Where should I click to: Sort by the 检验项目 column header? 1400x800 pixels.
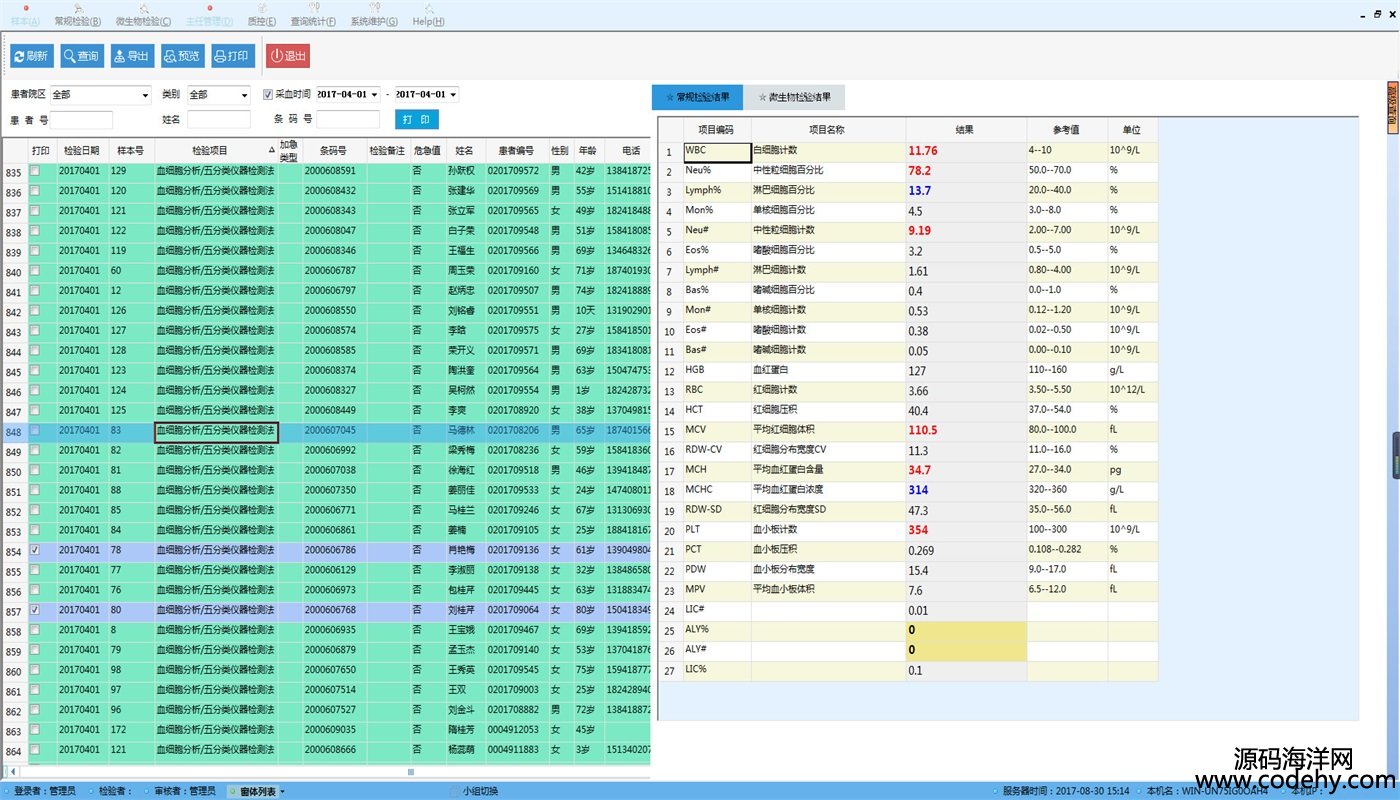click(216, 151)
